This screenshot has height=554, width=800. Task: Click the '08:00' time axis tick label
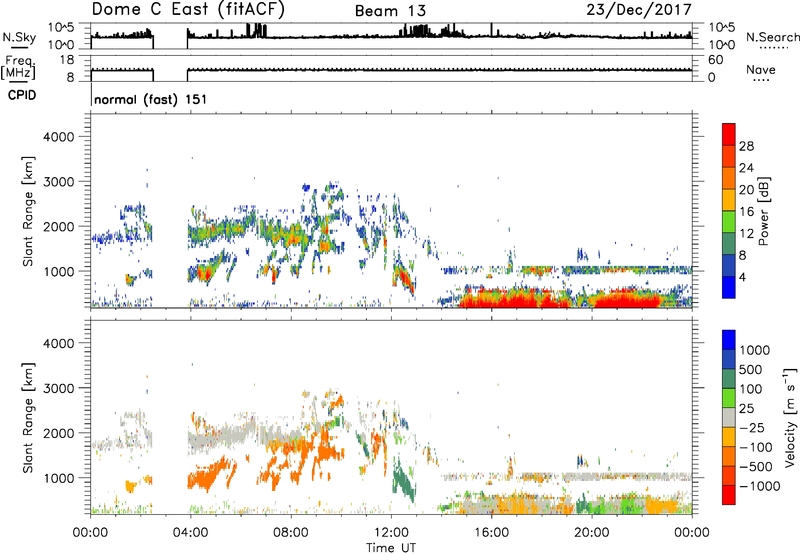(291, 533)
